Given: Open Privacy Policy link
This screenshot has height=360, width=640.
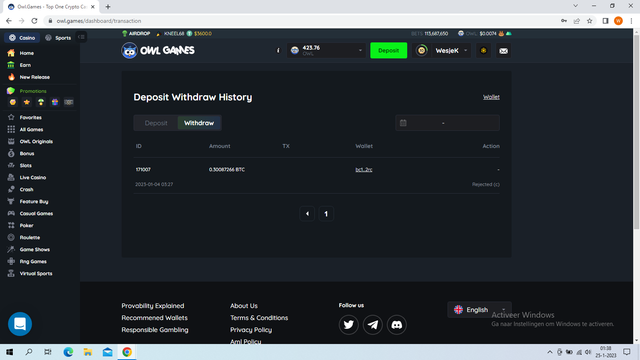Looking at the screenshot, I should coord(251,330).
